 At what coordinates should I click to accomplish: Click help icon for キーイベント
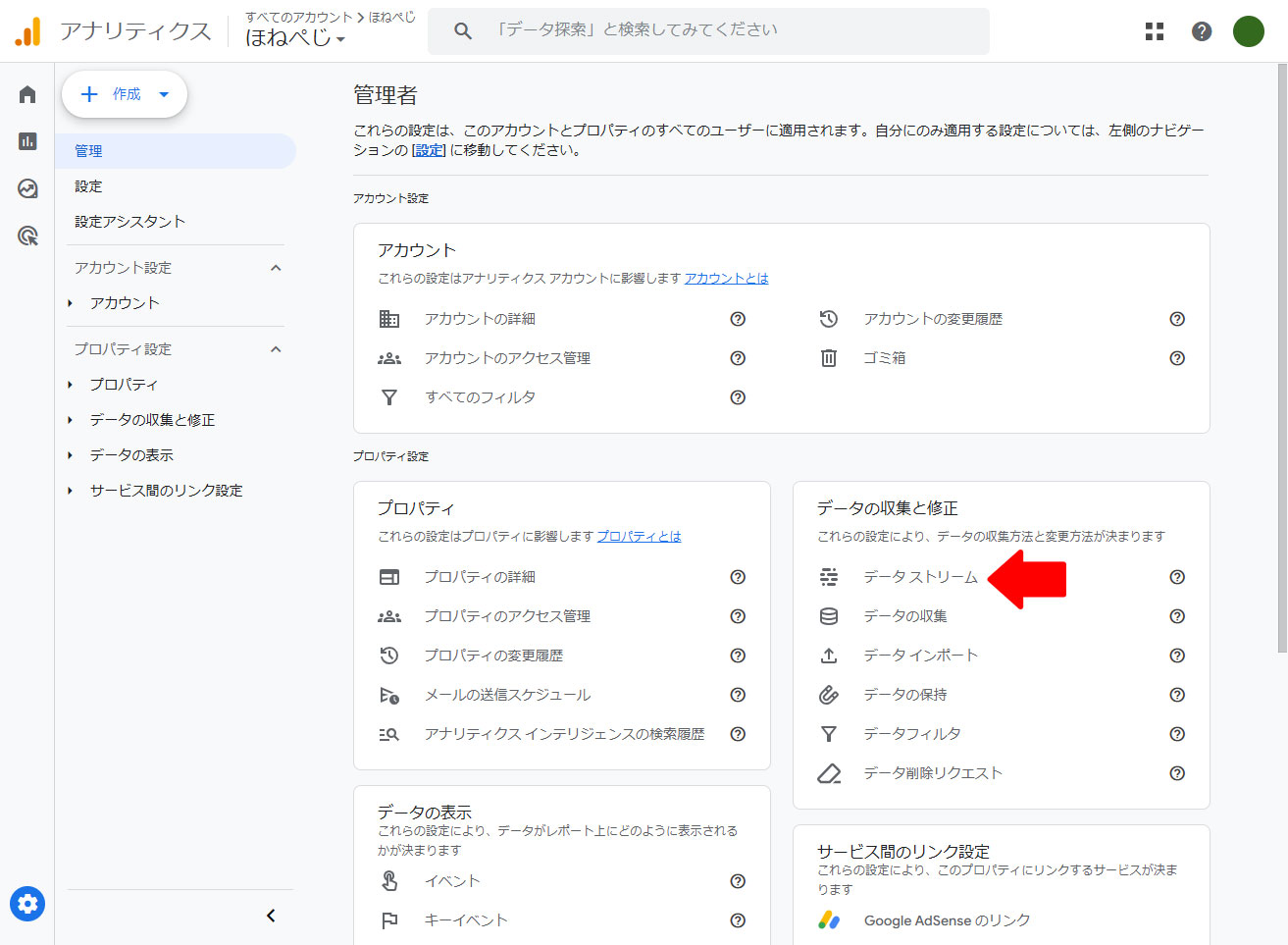click(738, 920)
